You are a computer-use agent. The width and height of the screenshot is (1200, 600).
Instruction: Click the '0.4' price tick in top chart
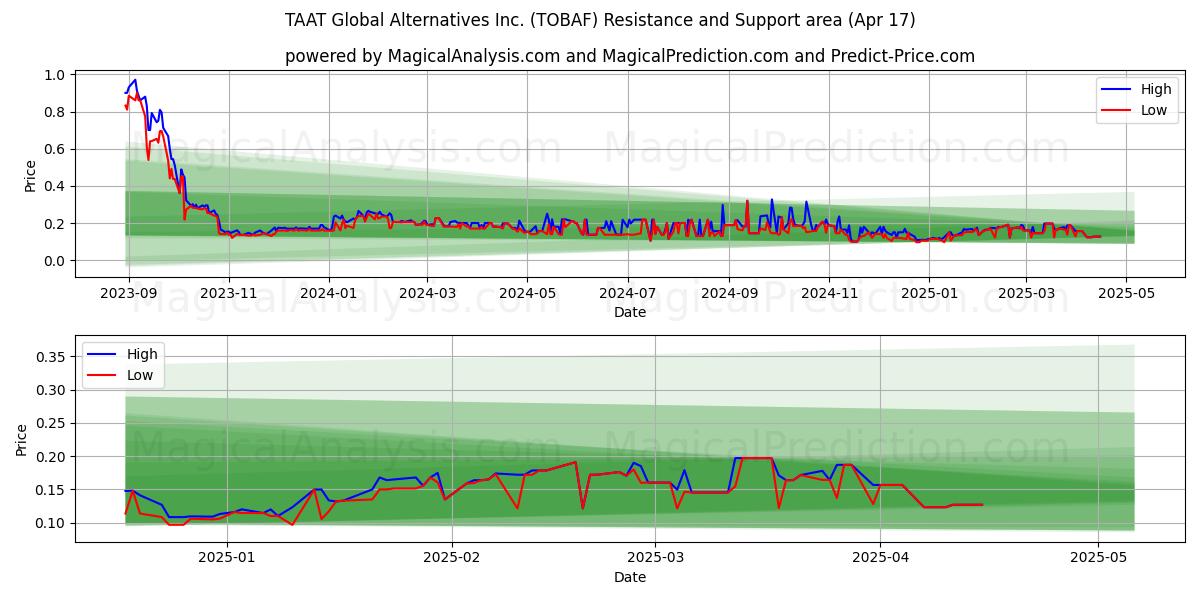click(x=55, y=186)
